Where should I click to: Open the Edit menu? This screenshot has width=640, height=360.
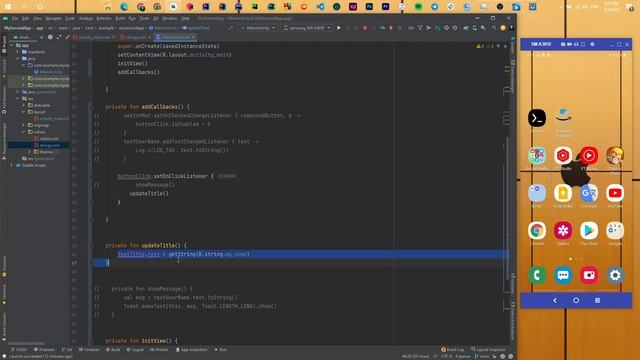[25, 18]
